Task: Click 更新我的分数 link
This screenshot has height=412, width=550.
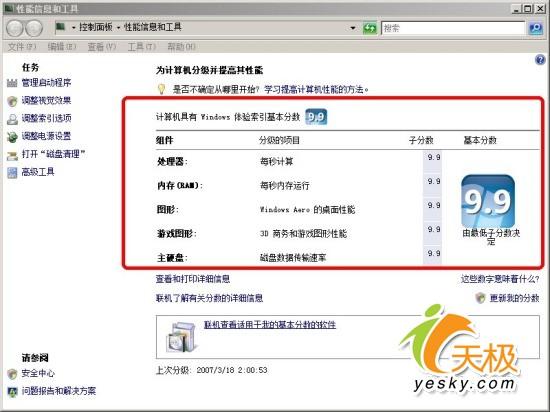Action: pos(514,298)
